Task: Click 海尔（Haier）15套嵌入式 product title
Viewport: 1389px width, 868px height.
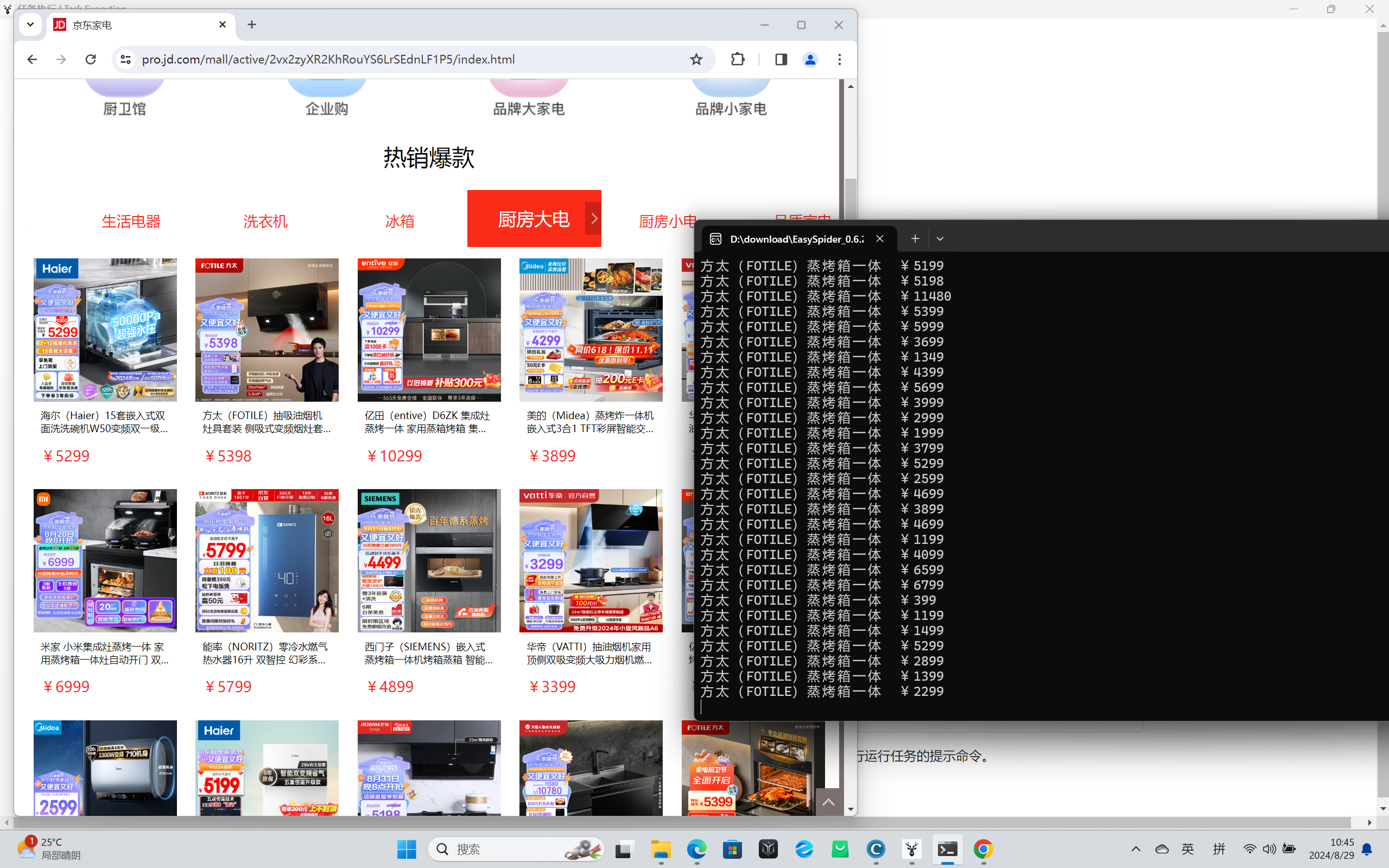Action: (104, 422)
